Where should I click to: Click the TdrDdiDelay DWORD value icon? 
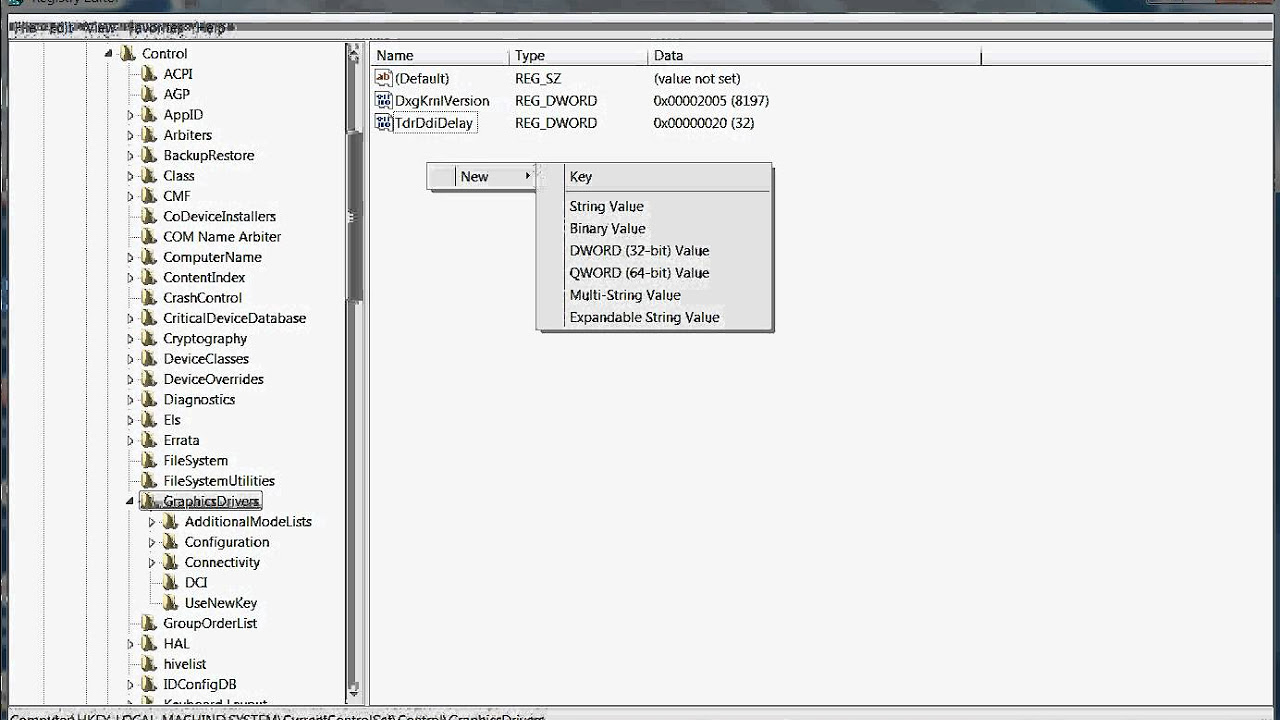pyautogui.click(x=383, y=122)
